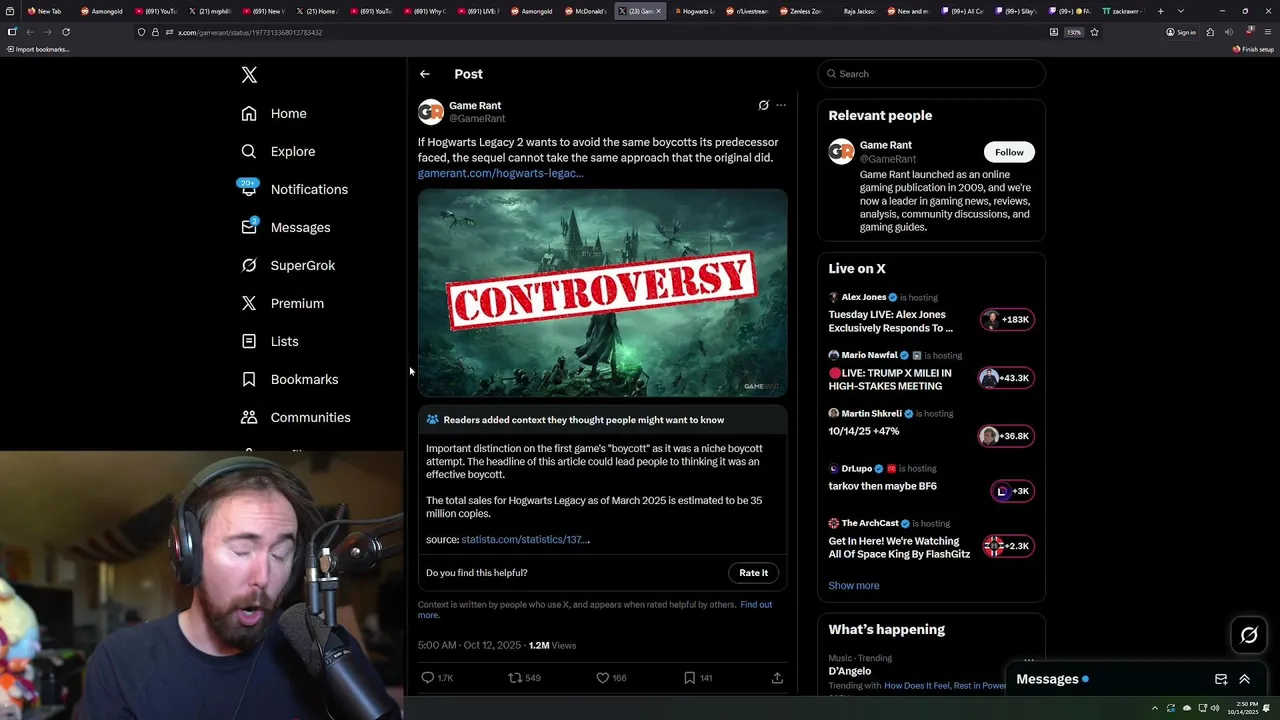Open the post's three-dot more menu

click(x=781, y=105)
